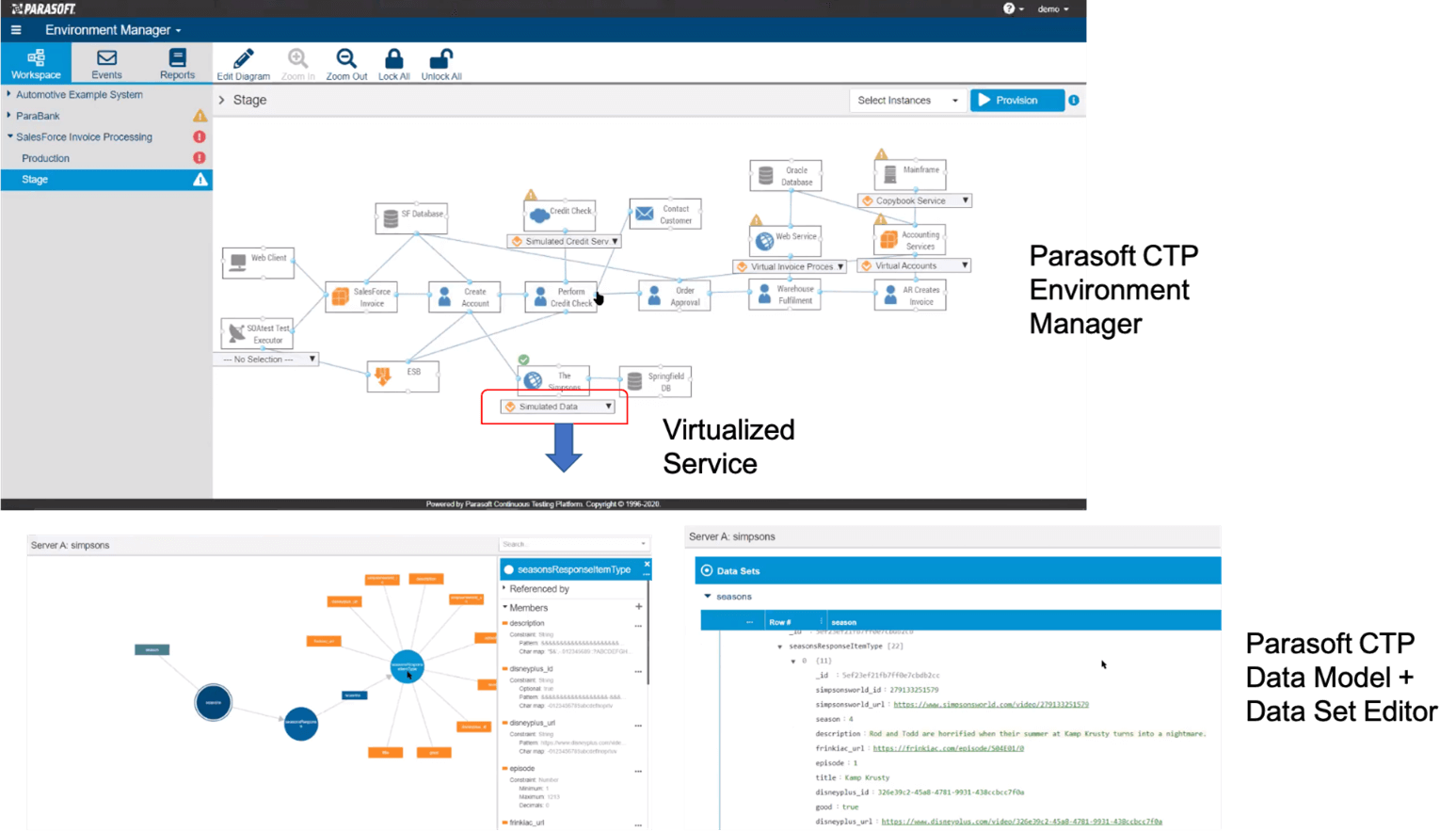The width and height of the screenshot is (1456, 831).
Task: Collapse the seasonsResponseItemType [22] row
Action: point(780,647)
